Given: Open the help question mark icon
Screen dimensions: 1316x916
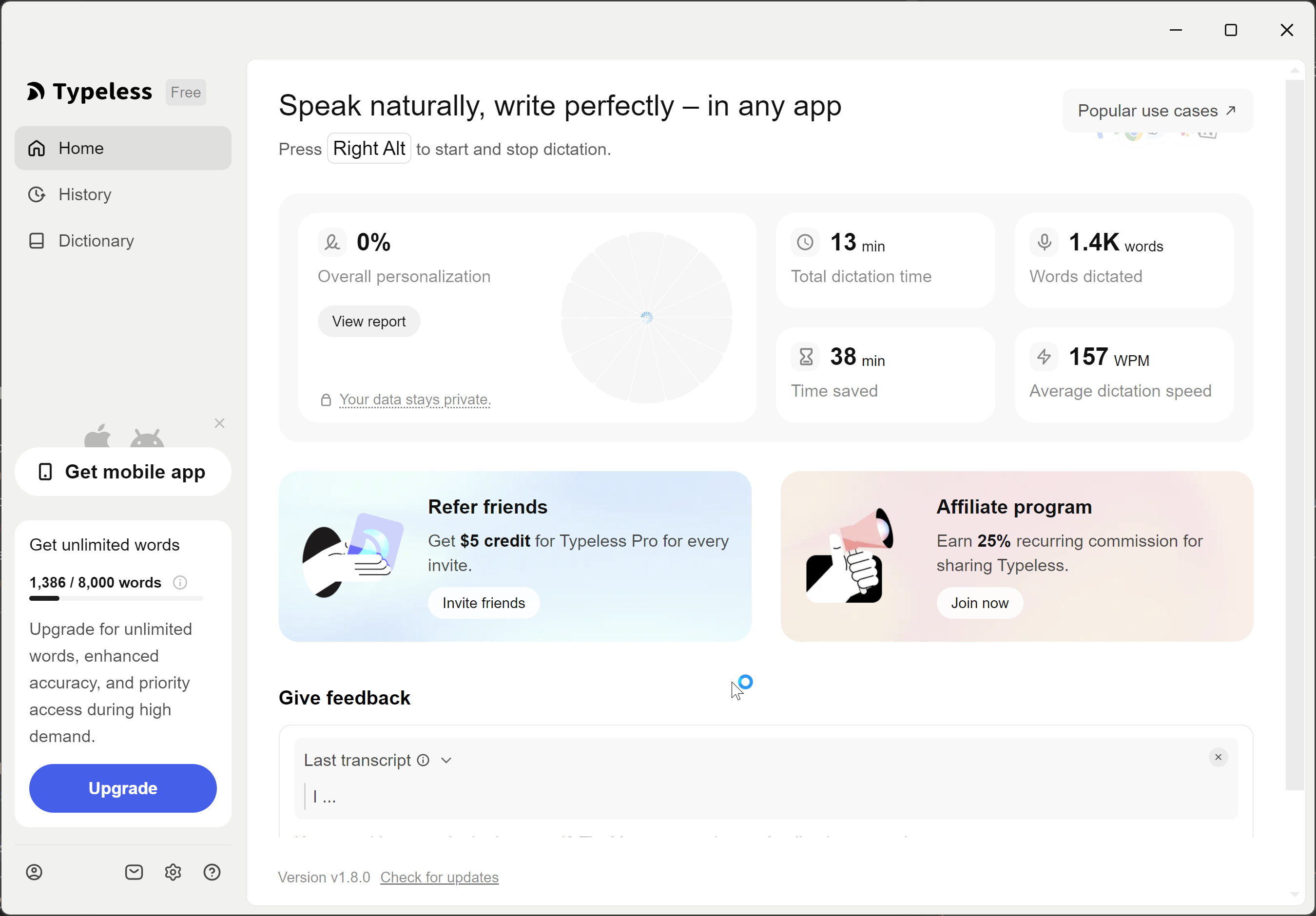Looking at the screenshot, I should [x=212, y=873].
